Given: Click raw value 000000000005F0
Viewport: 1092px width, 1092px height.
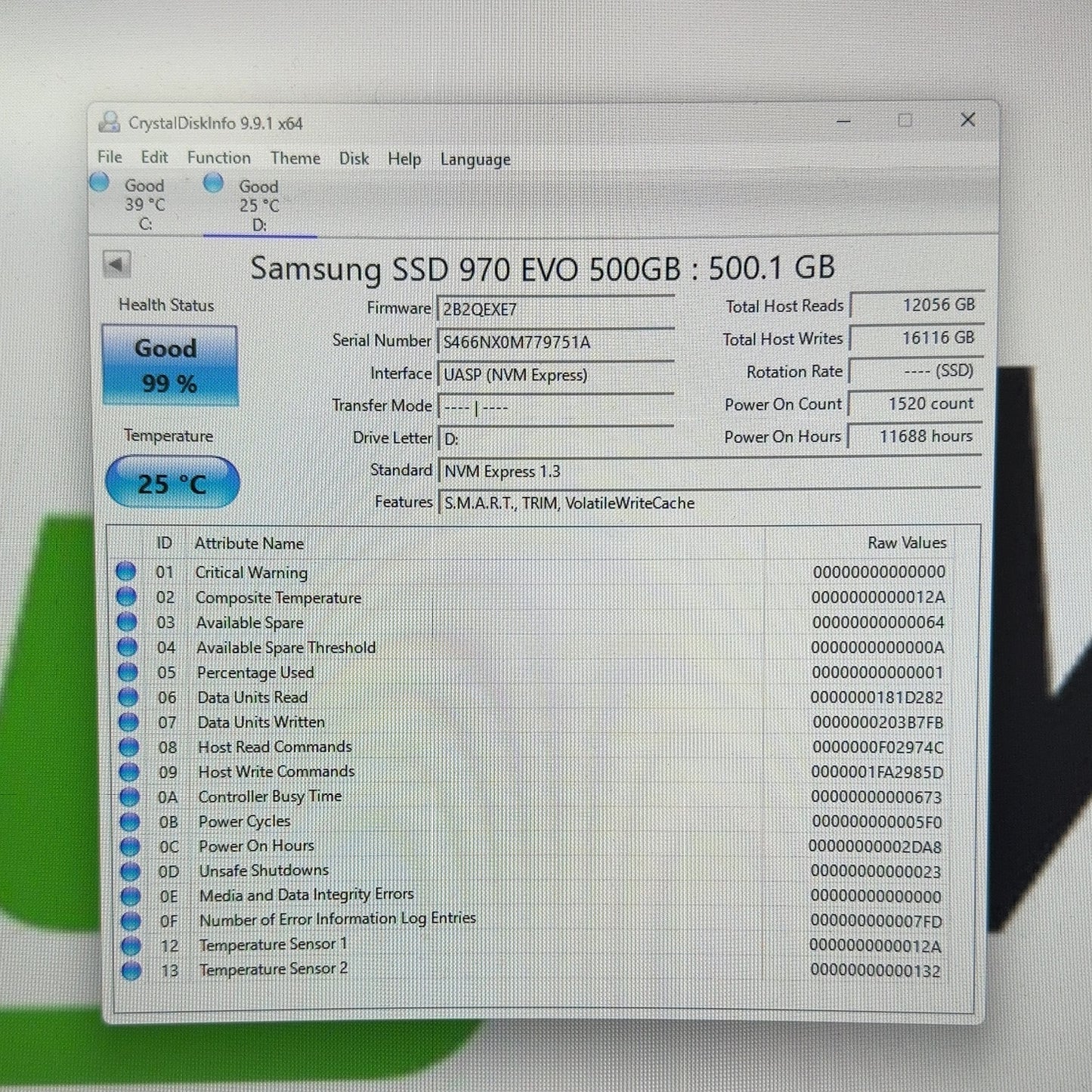Looking at the screenshot, I should (x=877, y=821).
